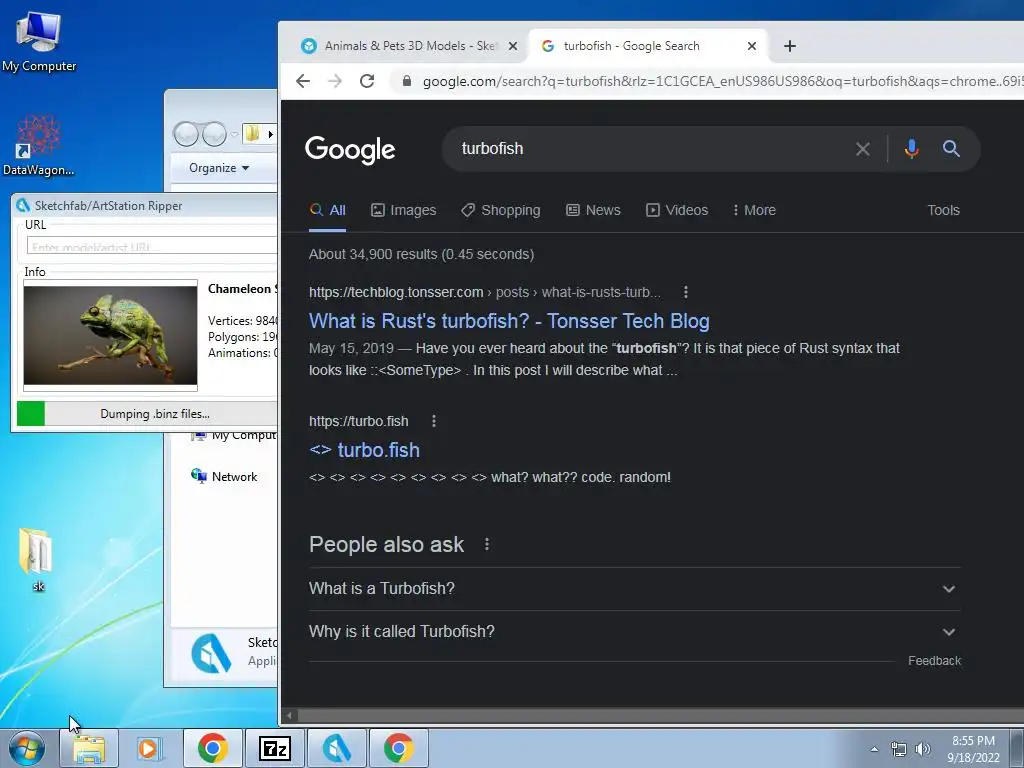
Task: Start voice search with microphone icon
Action: tap(912, 149)
